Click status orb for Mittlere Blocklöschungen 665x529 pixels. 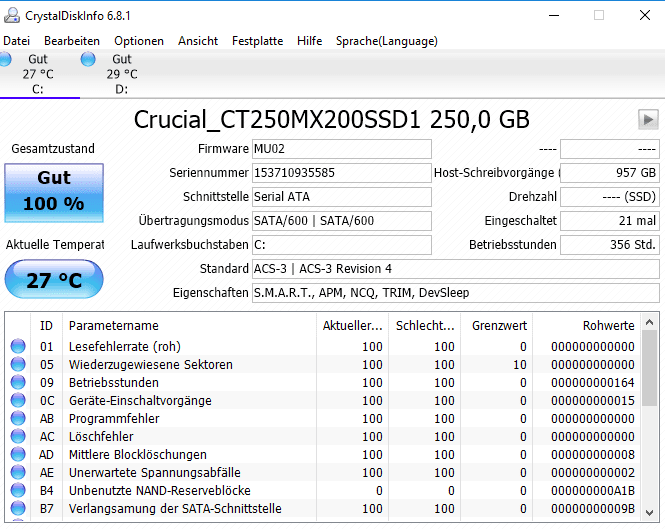point(18,454)
